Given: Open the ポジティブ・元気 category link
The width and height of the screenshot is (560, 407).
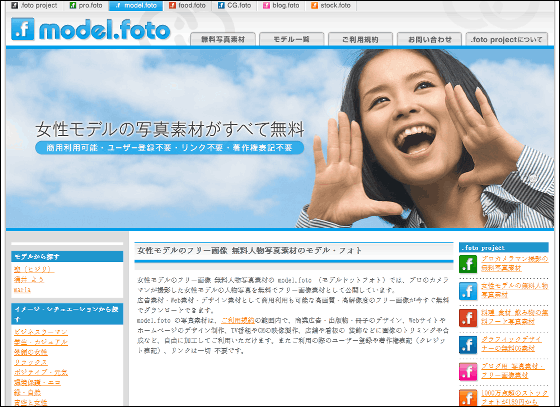Looking at the screenshot, I should 41,372.
